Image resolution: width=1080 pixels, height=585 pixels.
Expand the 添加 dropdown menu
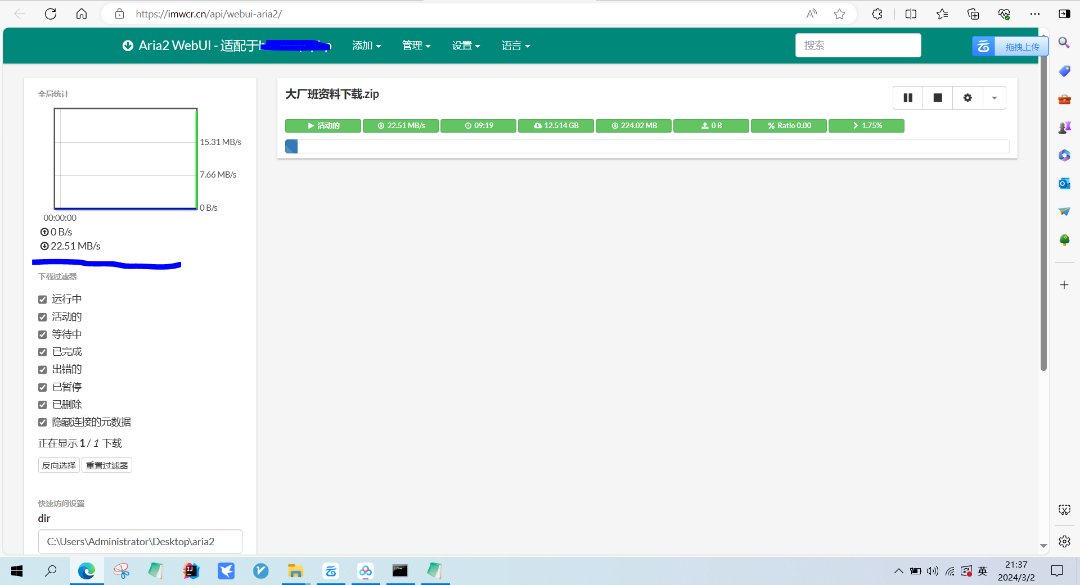367,46
